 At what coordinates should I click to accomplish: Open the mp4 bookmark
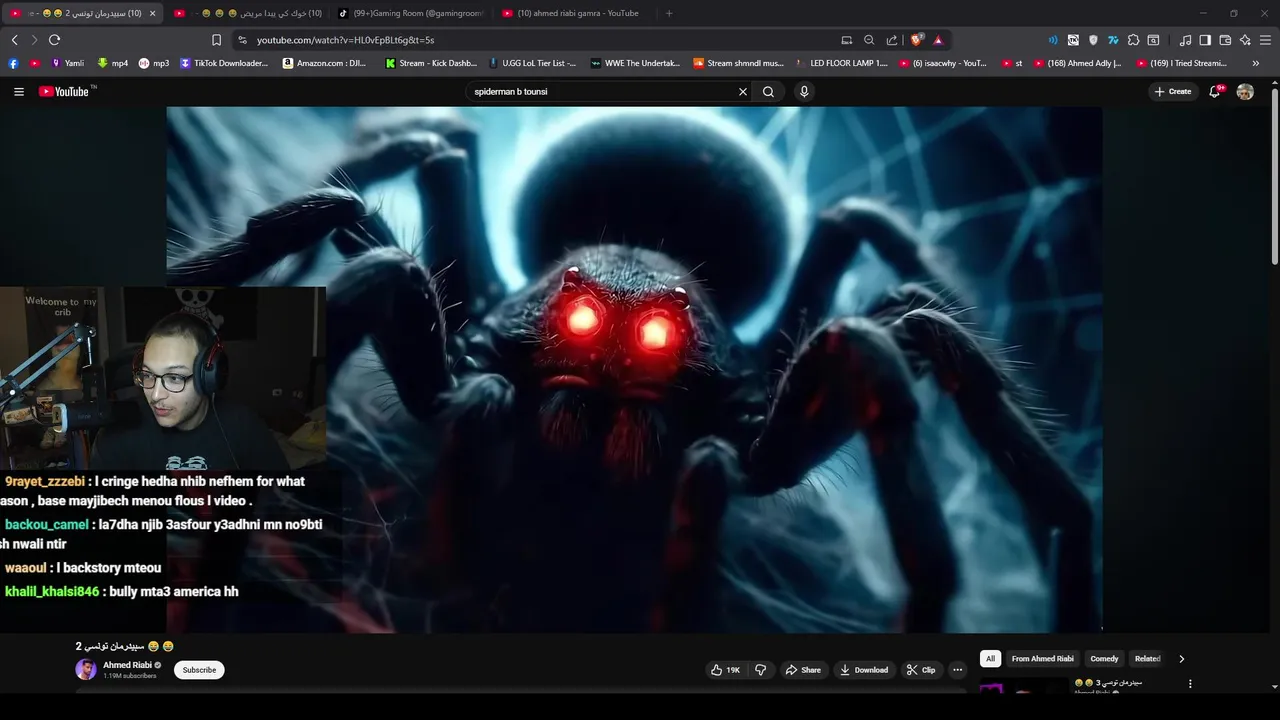[x=113, y=63]
